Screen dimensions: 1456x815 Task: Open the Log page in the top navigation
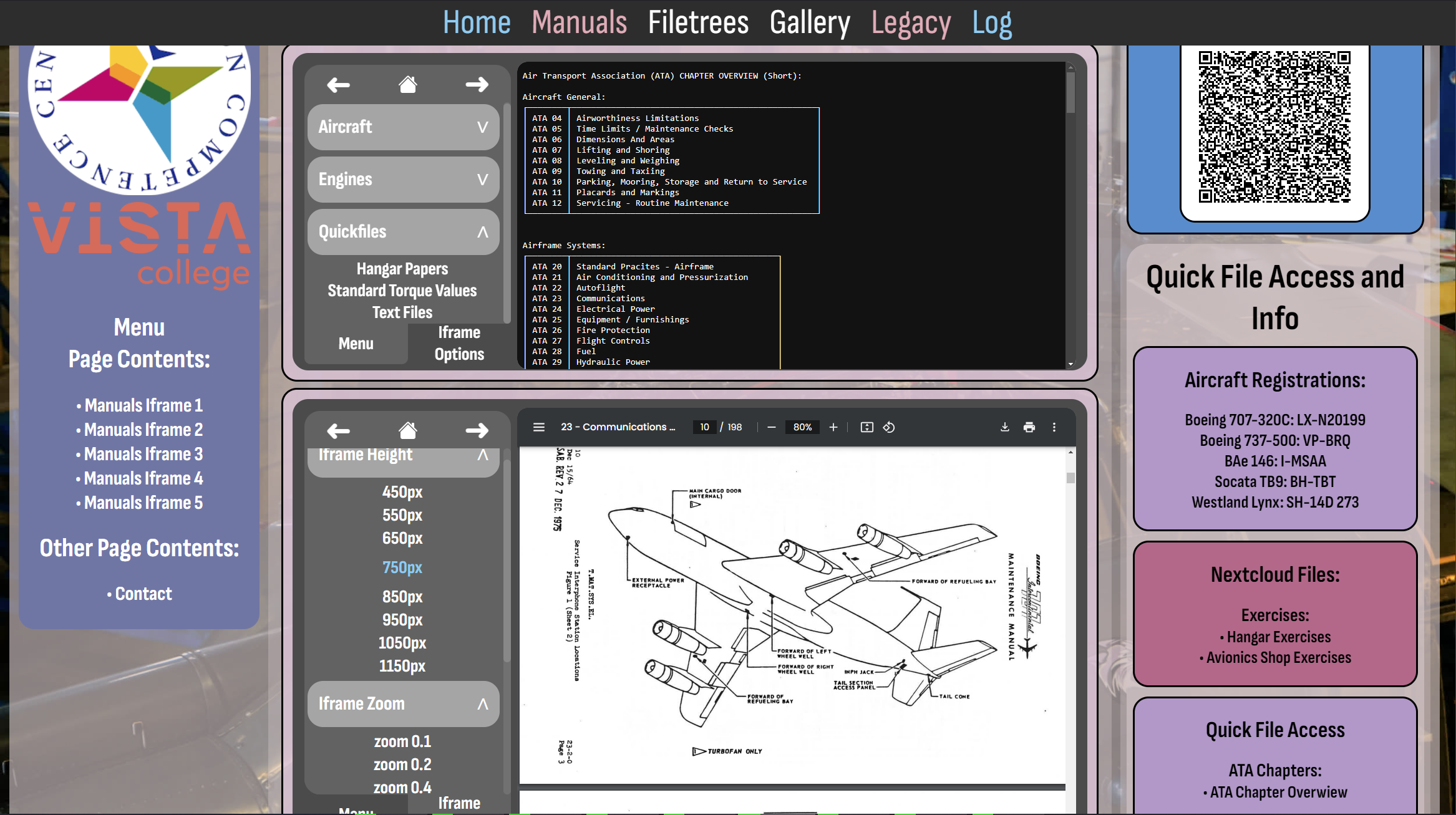(x=992, y=23)
